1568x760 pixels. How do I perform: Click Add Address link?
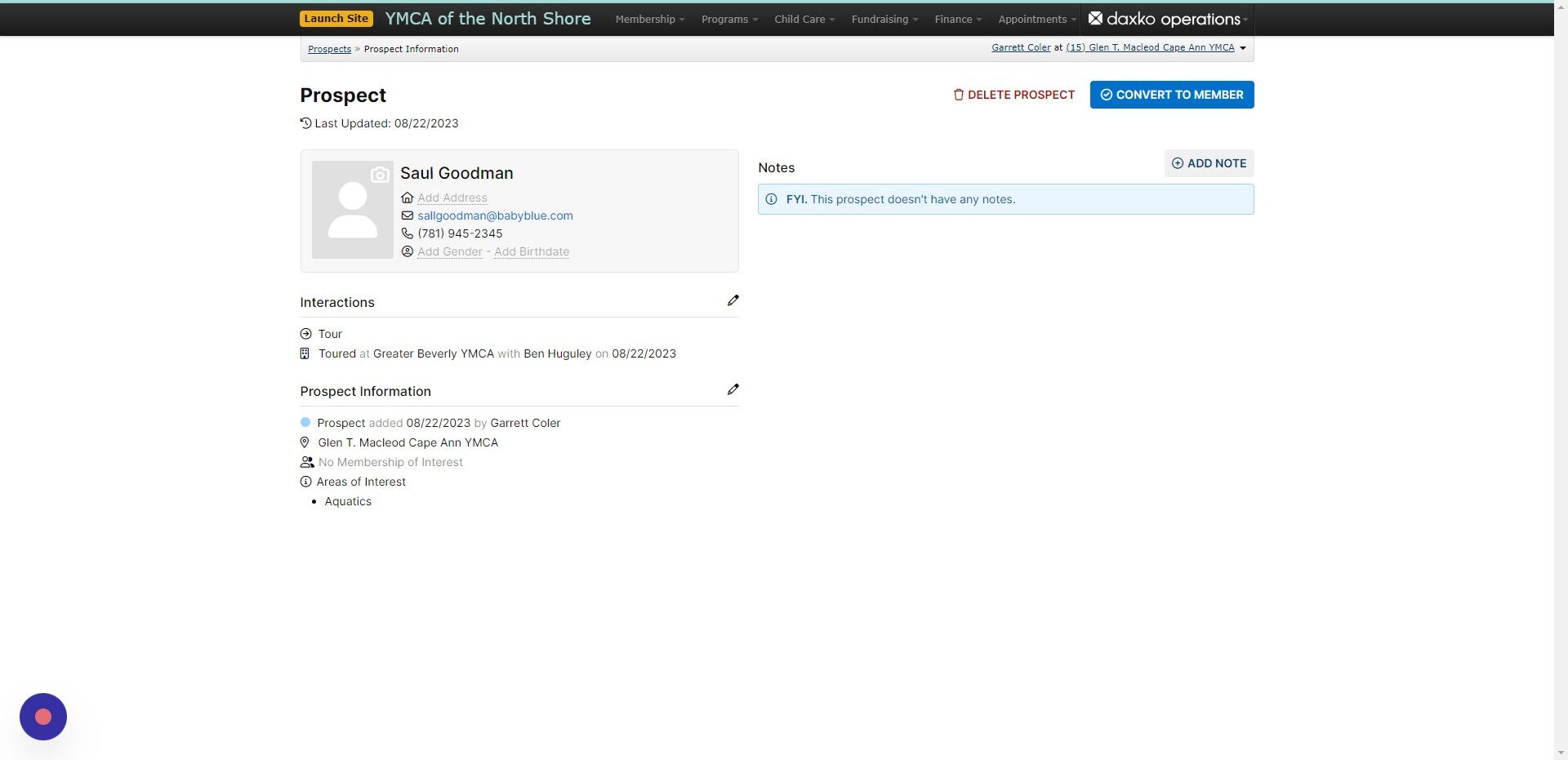[452, 198]
